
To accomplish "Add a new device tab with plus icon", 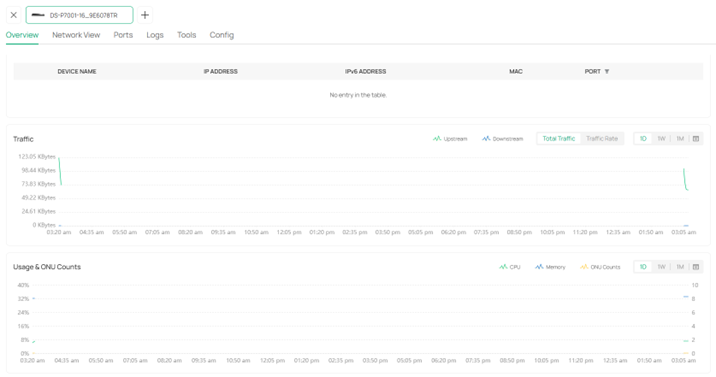I will (145, 15).
